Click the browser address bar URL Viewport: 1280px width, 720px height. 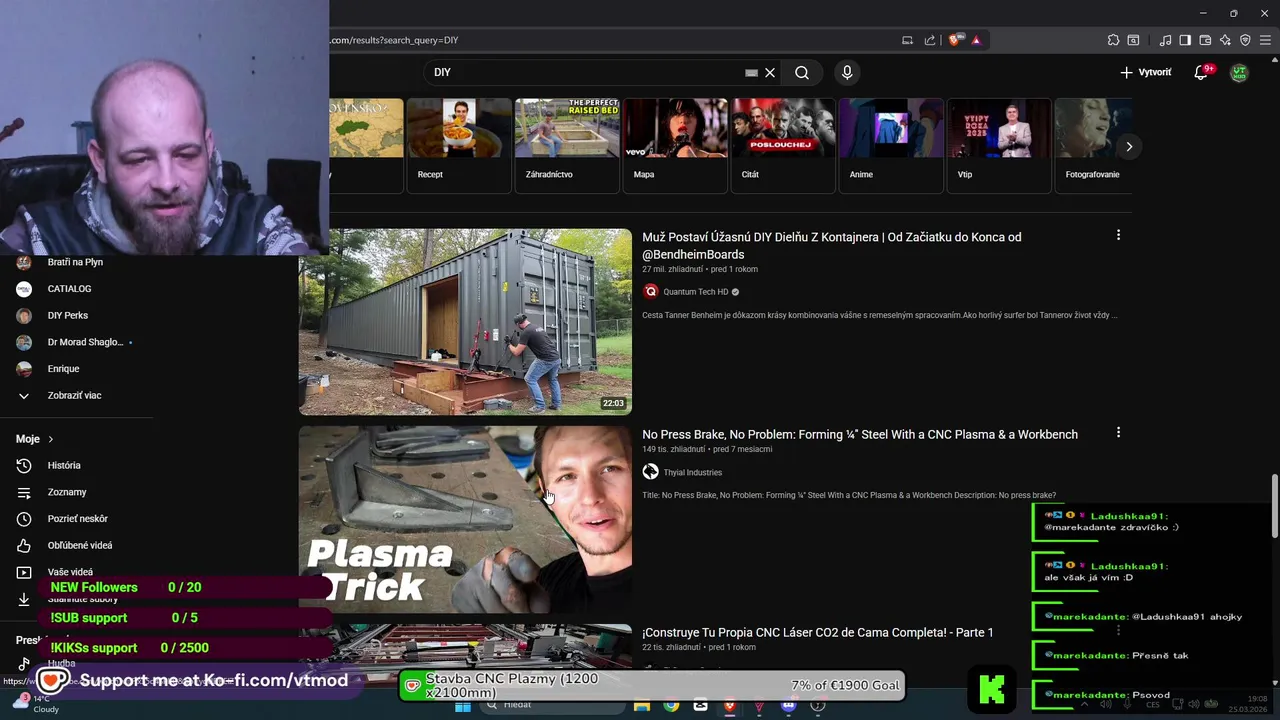click(x=394, y=40)
